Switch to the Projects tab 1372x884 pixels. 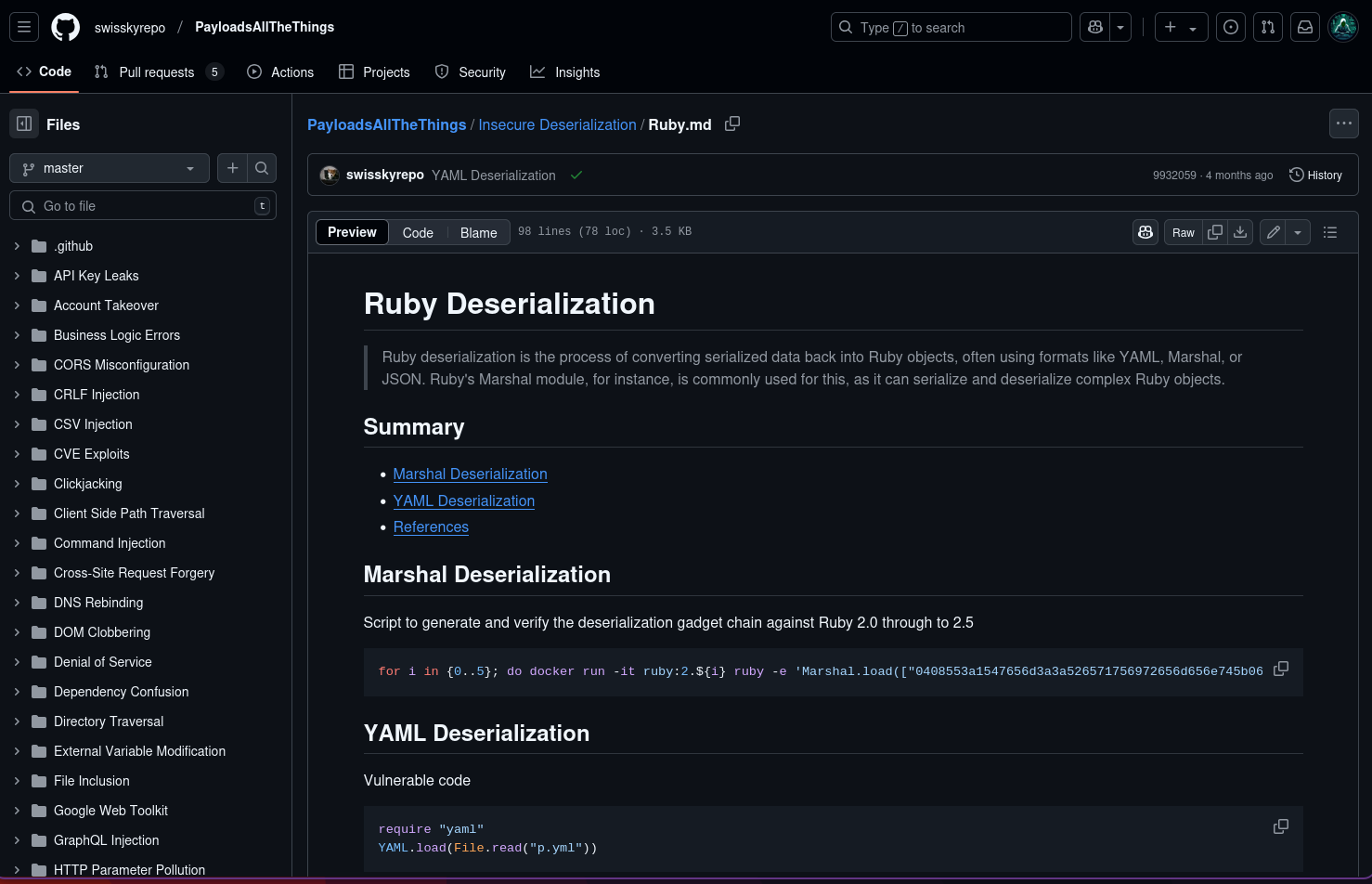tap(374, 71)
